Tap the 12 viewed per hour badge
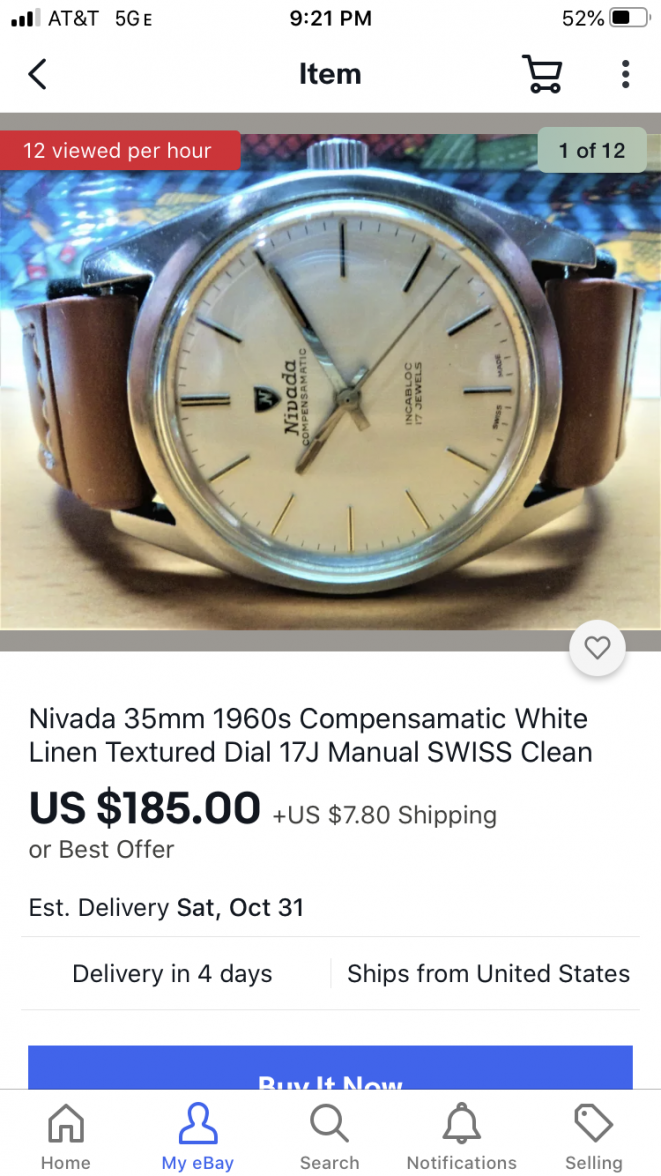This screenshot has height=1176, width=661. click(119, 150)
